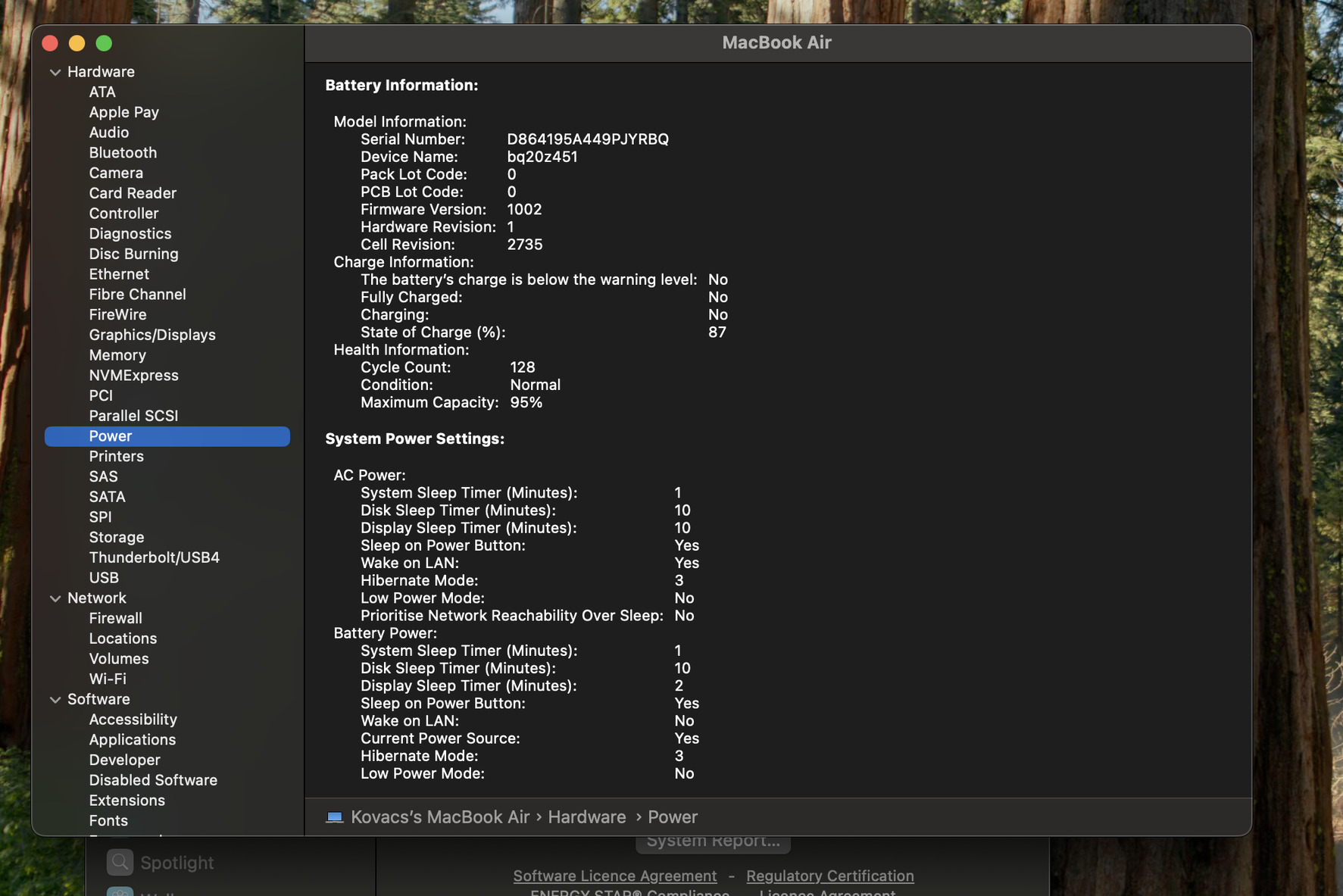This screenshot has width=1343, height=896.
Task: Open the FireWire entry
Action: point(117,315)
